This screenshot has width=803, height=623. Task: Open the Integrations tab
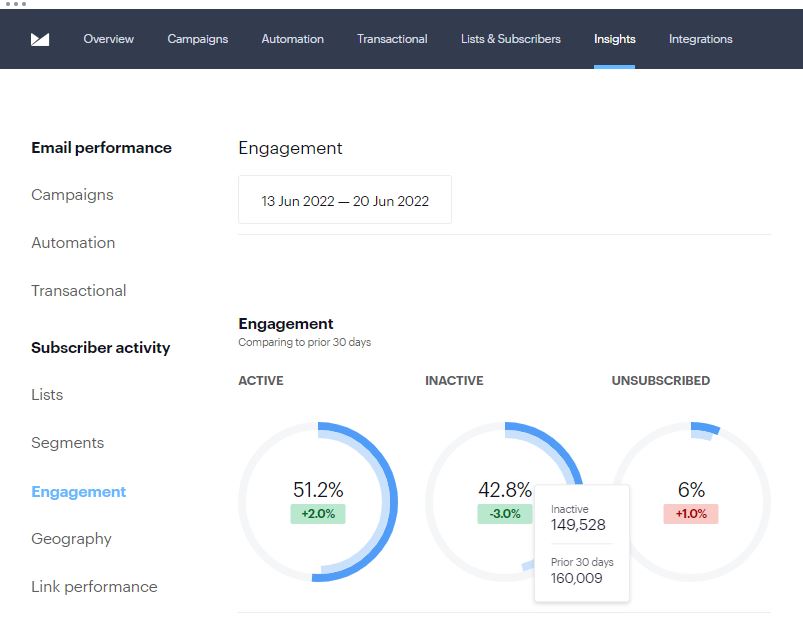(x=700, y=39)
